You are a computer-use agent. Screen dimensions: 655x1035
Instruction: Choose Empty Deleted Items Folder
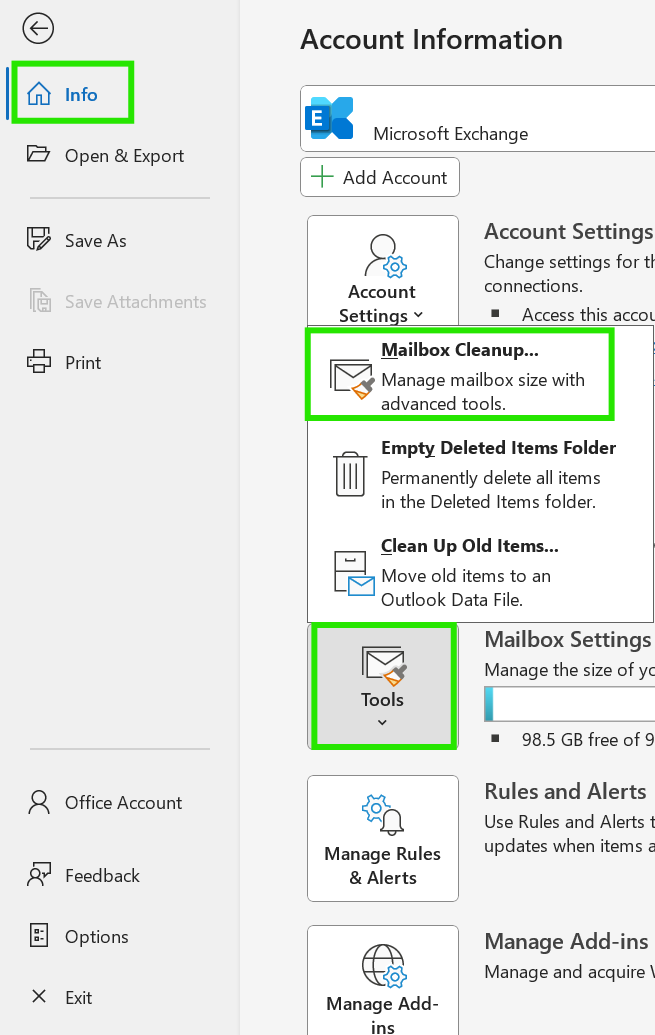coord(480,474)
